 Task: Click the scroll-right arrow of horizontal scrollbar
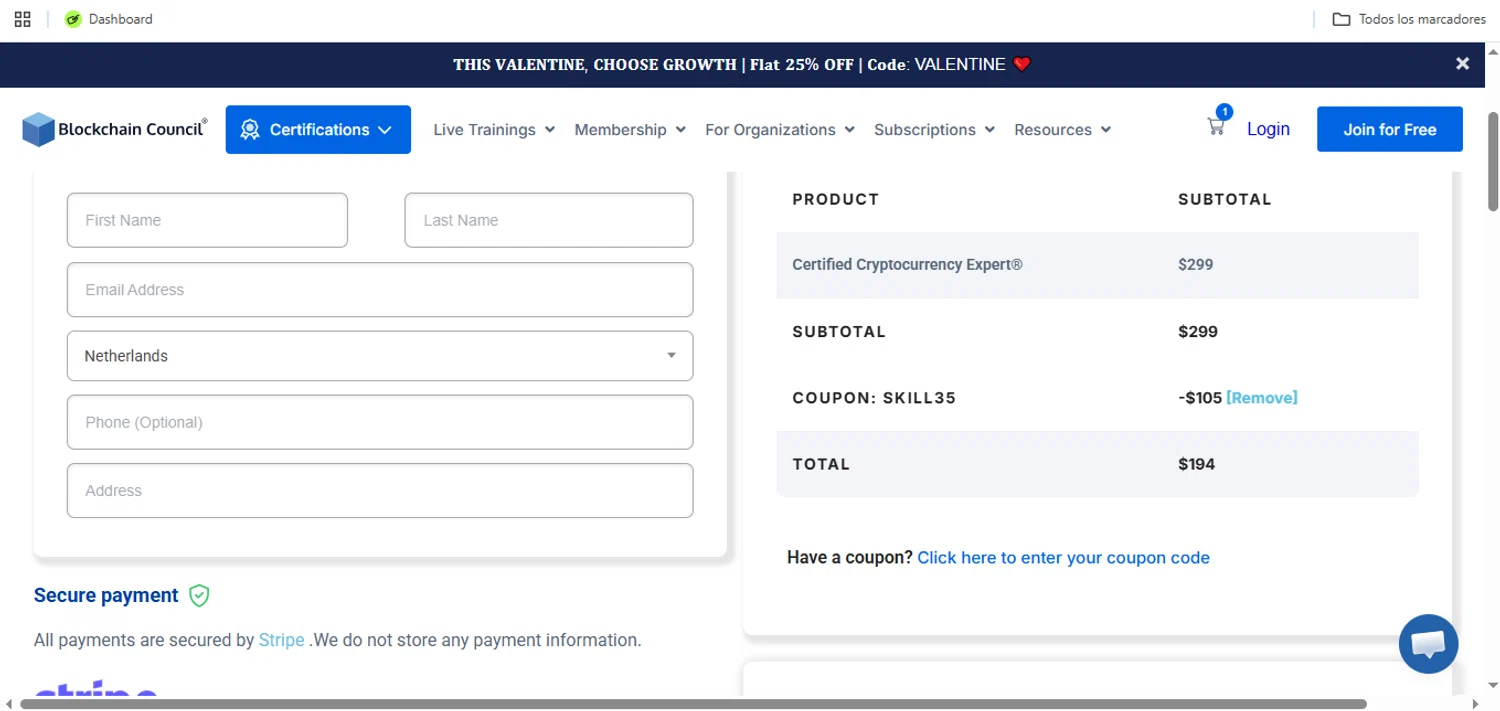(1477, 704)
